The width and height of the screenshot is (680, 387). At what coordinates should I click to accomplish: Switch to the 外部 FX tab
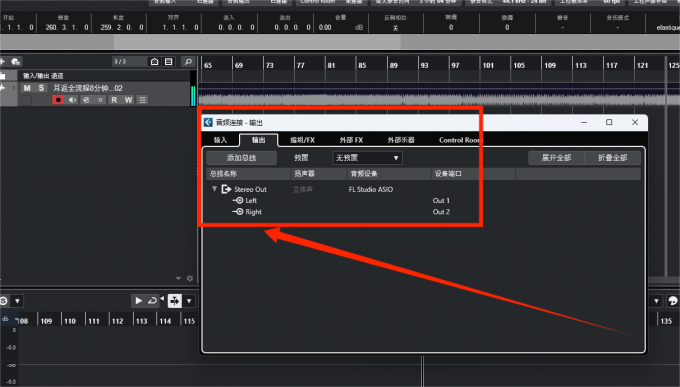(x=351, y=140)
